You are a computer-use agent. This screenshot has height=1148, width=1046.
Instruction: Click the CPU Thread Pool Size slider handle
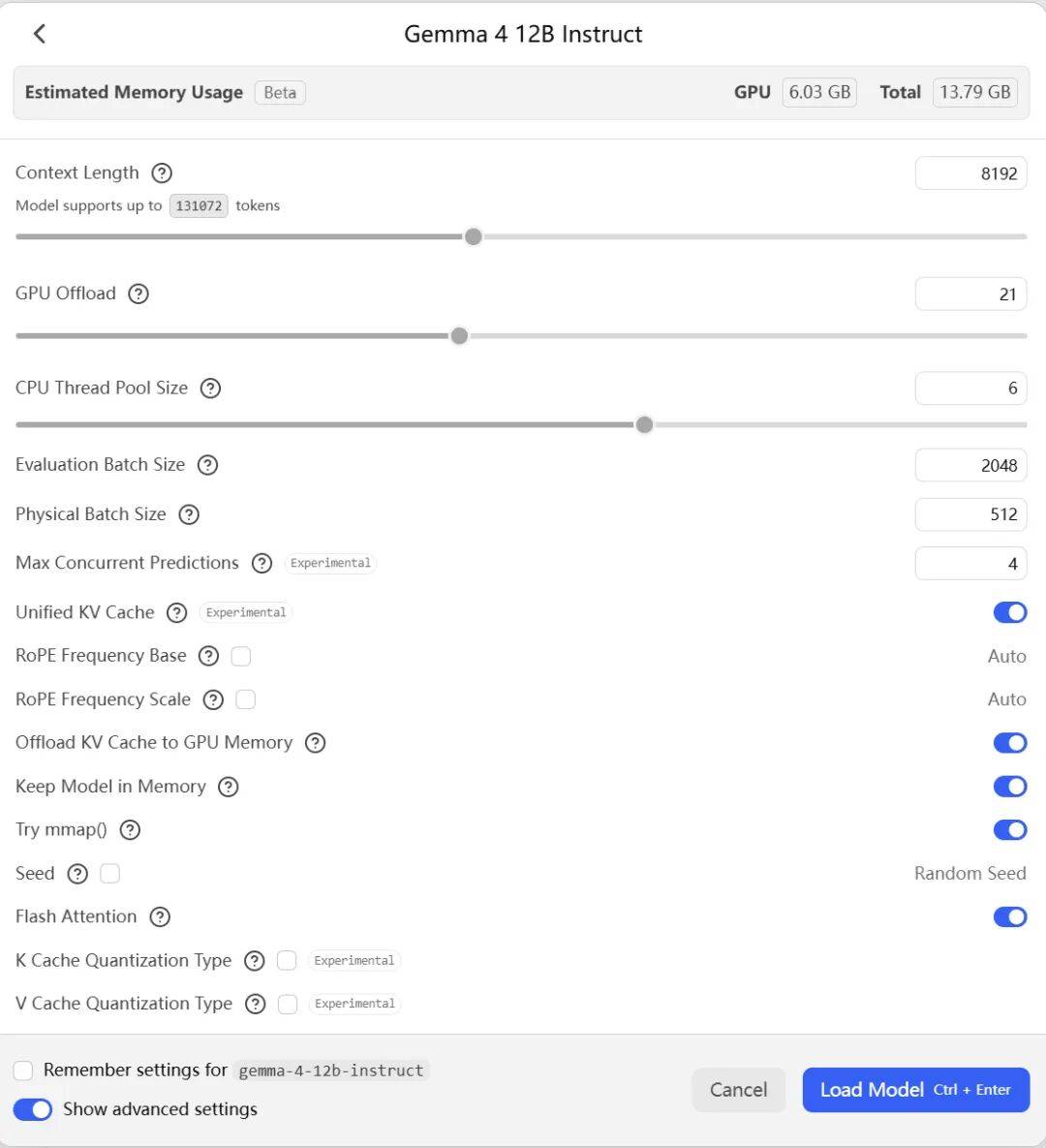coord(644,425)
